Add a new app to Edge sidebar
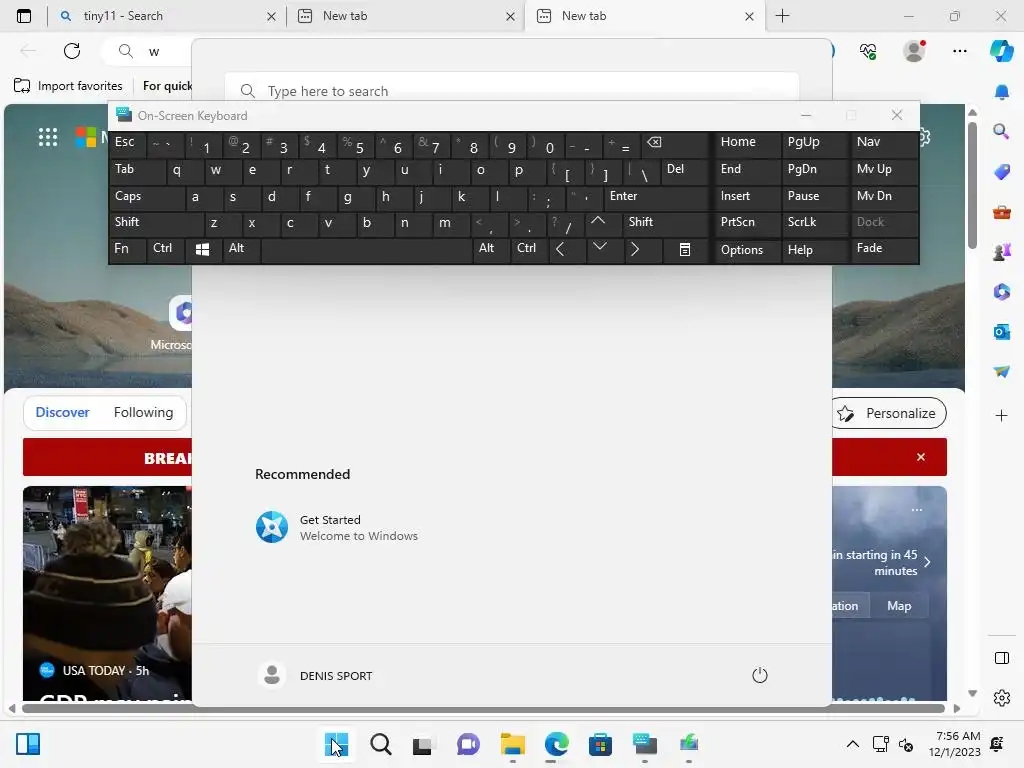Screen dimensions: 1024x768 1001,415
